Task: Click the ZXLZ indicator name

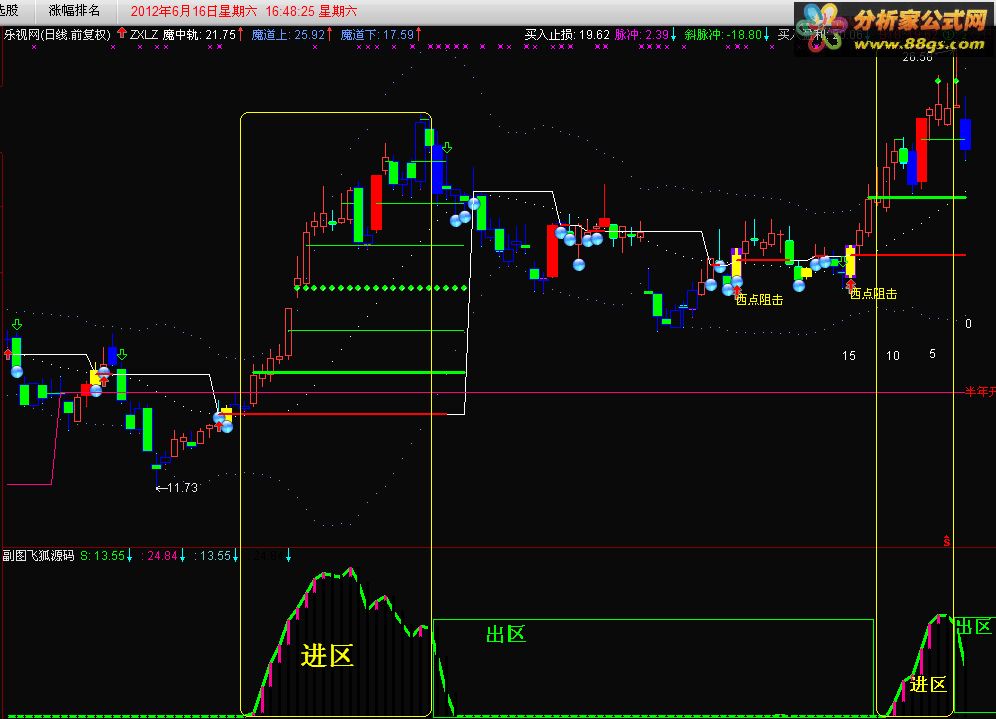Action: click(x=144, y=34)
